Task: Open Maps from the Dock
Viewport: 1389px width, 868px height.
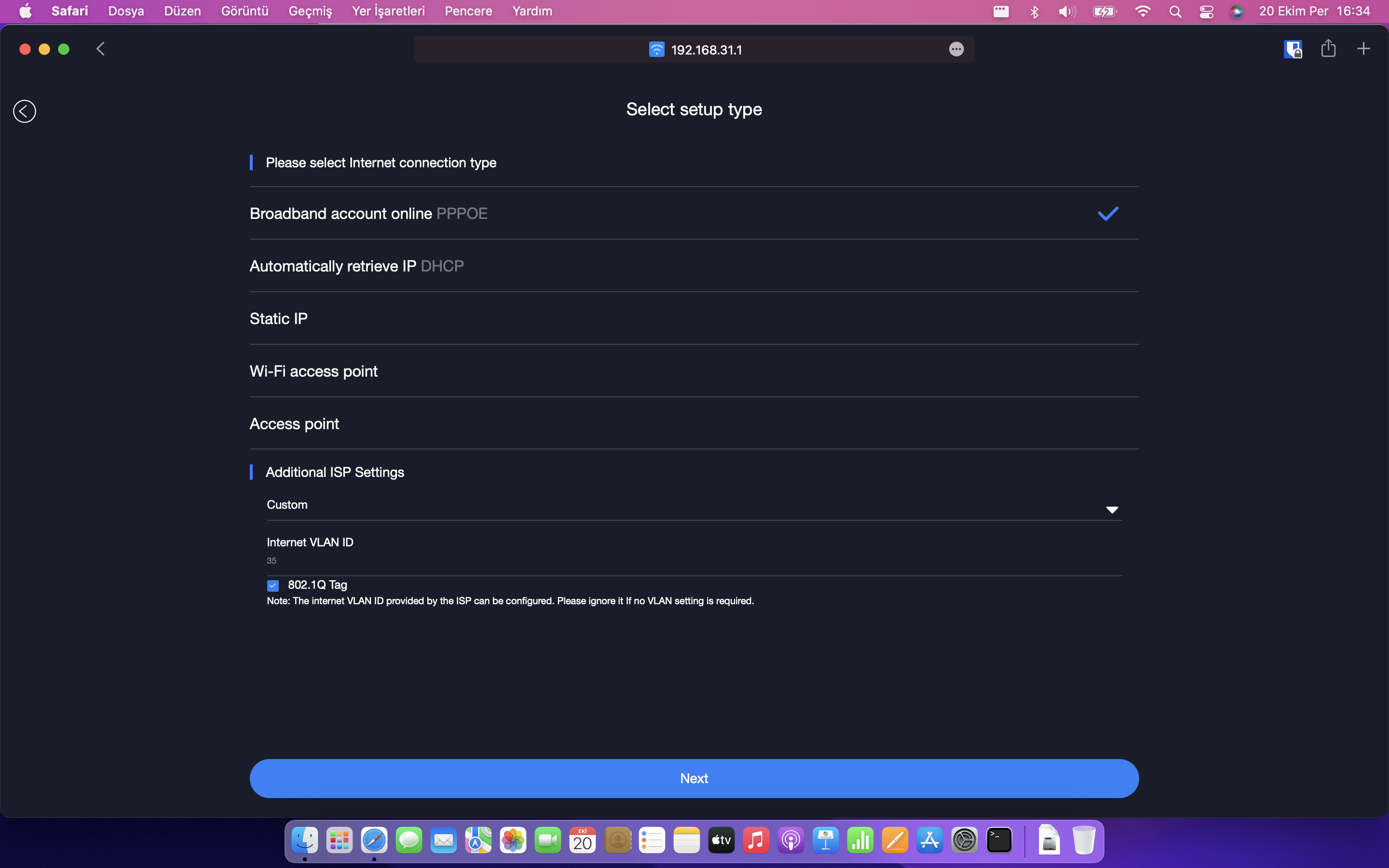Action: (x=478, y=841)
